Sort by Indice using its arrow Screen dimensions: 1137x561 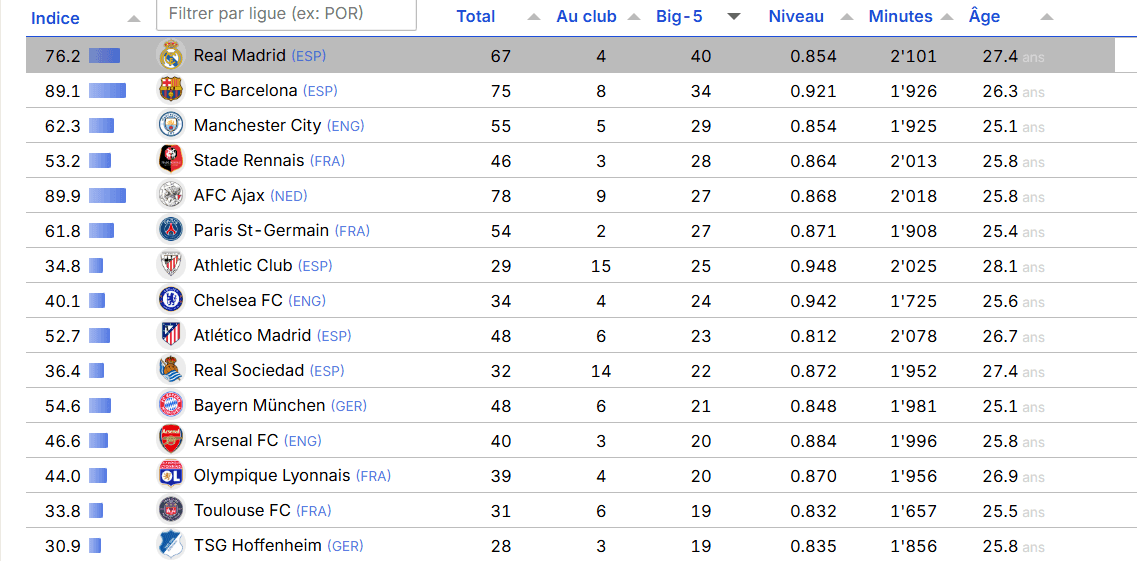[x=133, y=19]
